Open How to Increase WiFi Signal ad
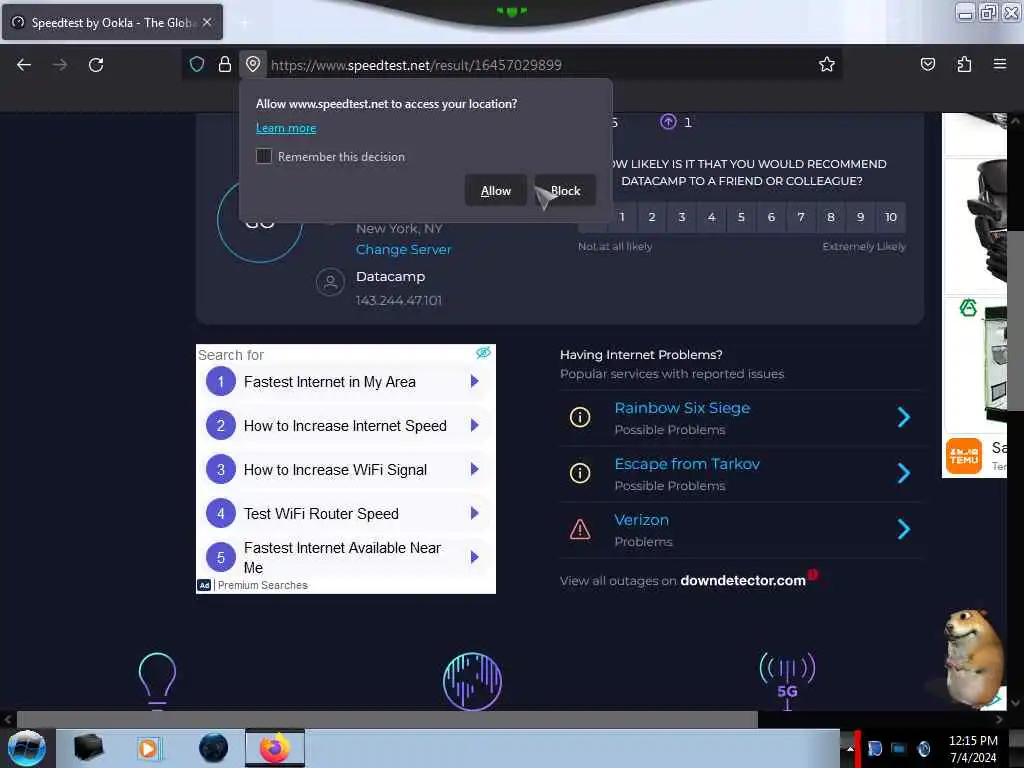Screen dimensions: 1024x768 pos(345,470)
